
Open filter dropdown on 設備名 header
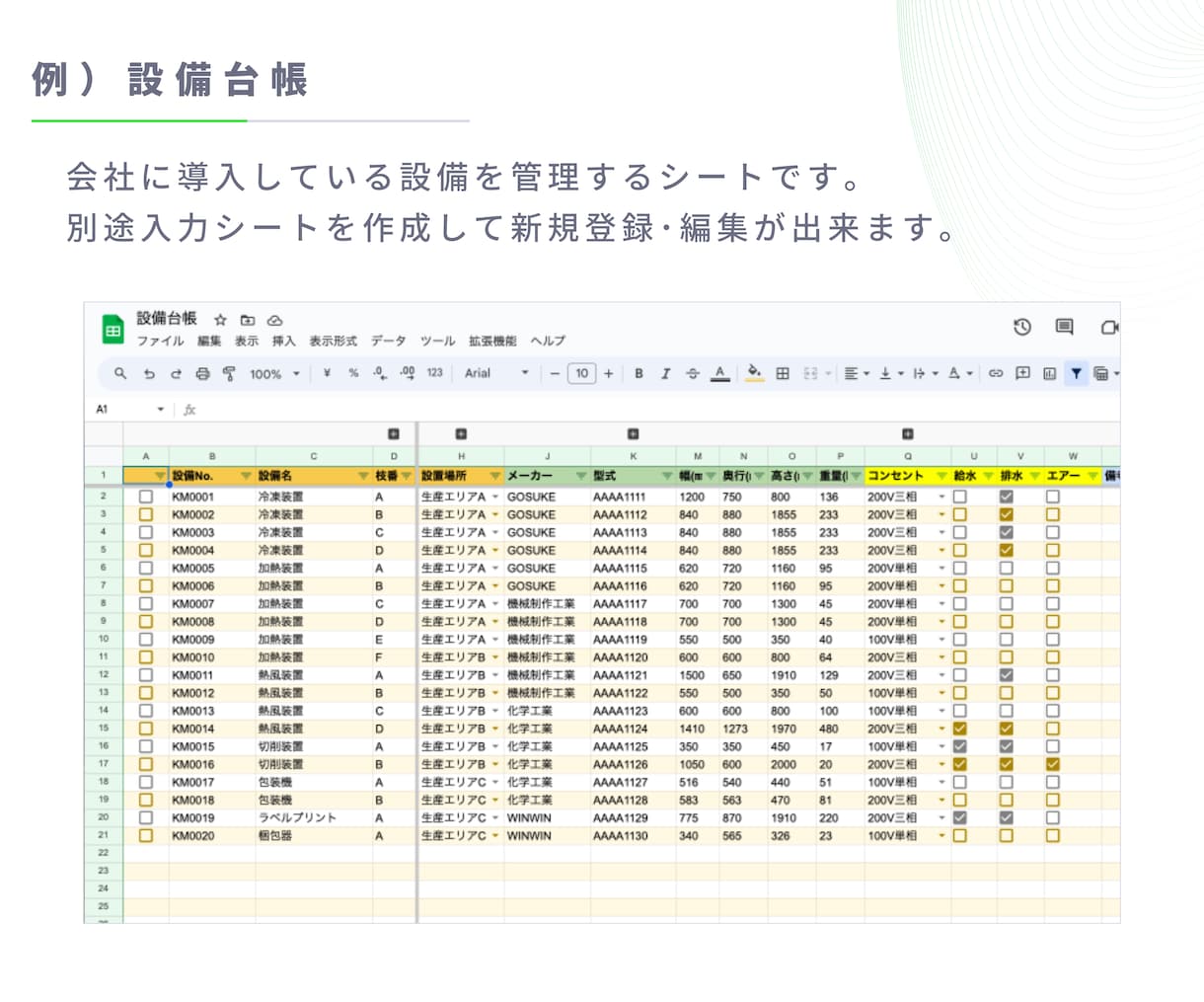pos(362,476)
